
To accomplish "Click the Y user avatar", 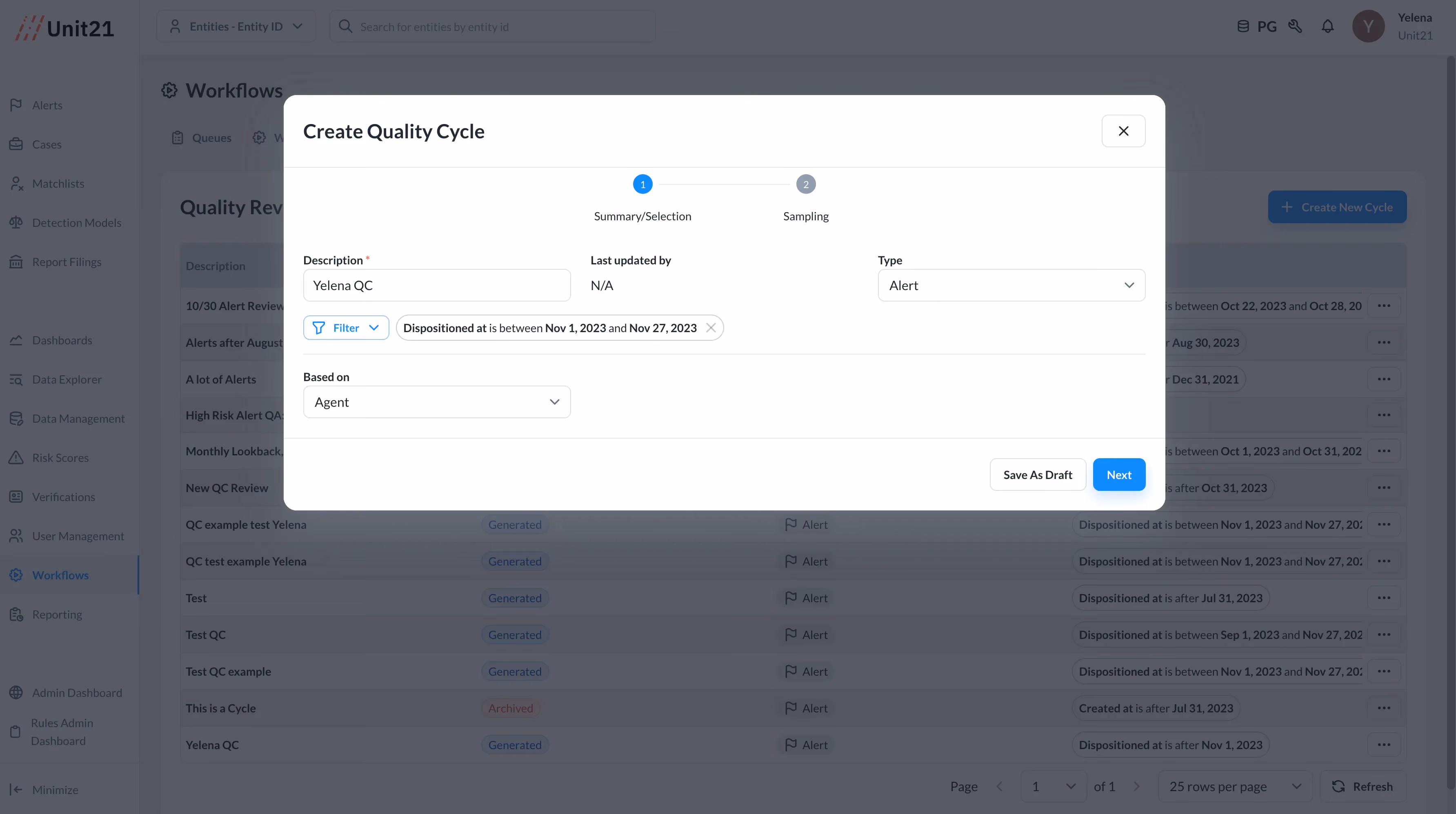I will (1368, 26).
